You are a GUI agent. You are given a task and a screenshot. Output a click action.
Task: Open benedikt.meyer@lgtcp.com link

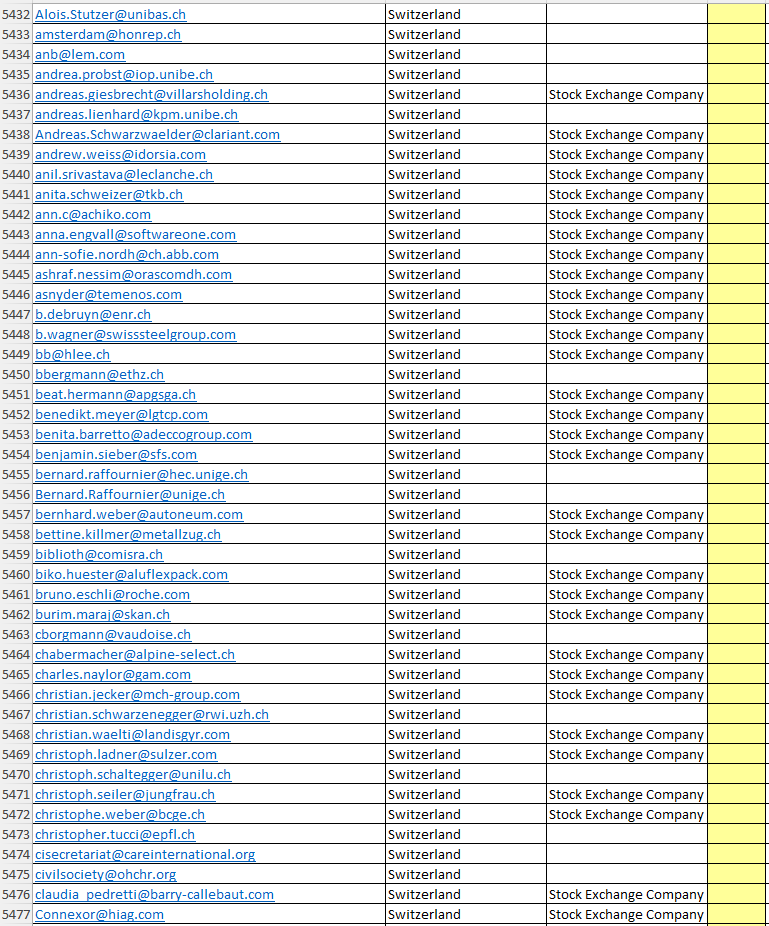(x=121, y=415)
